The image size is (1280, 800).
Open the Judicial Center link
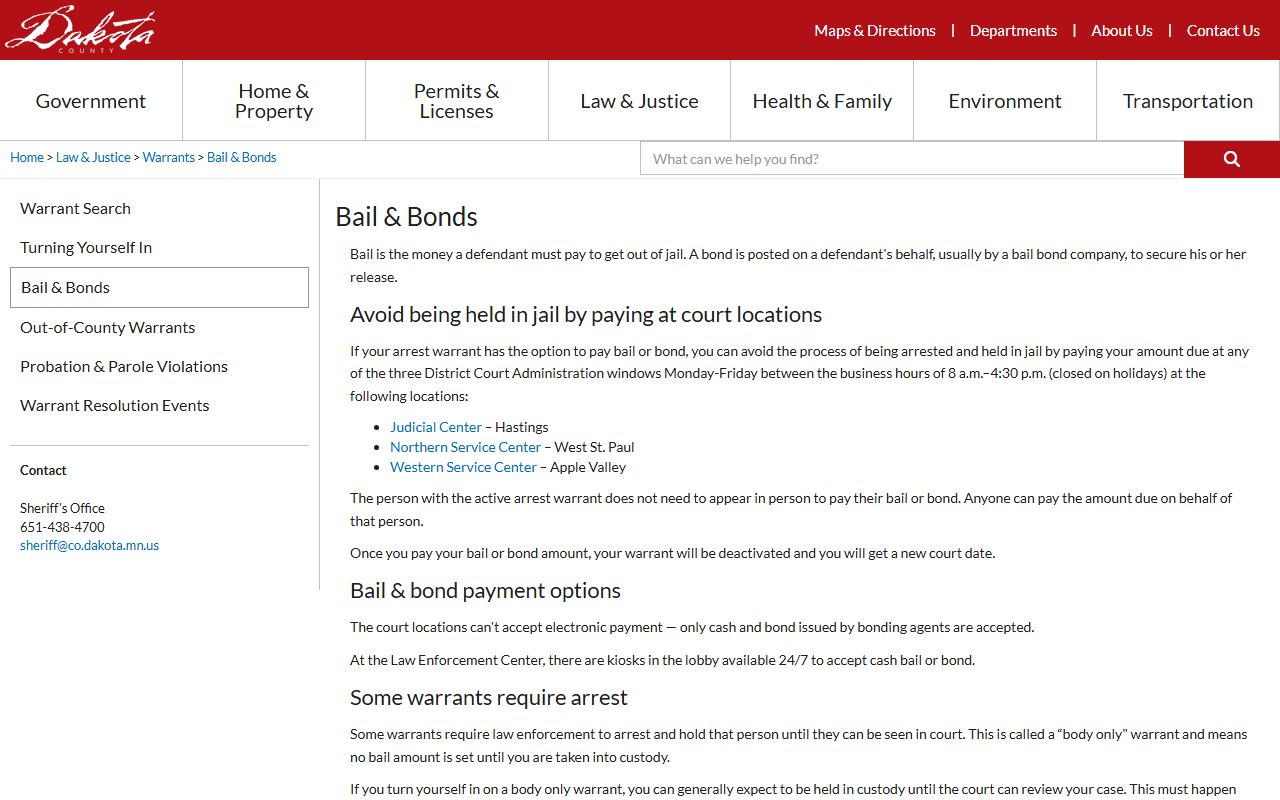click(x=436, y=427)
